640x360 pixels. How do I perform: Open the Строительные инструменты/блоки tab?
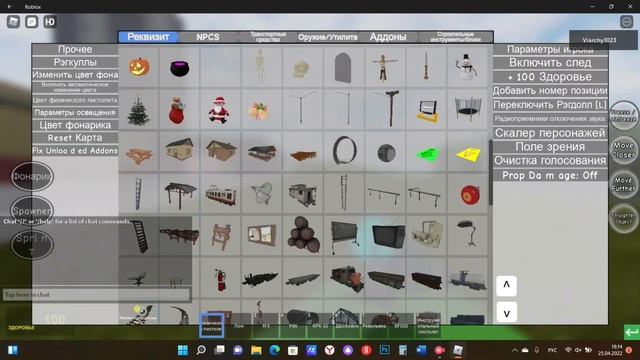coord(456,37)
